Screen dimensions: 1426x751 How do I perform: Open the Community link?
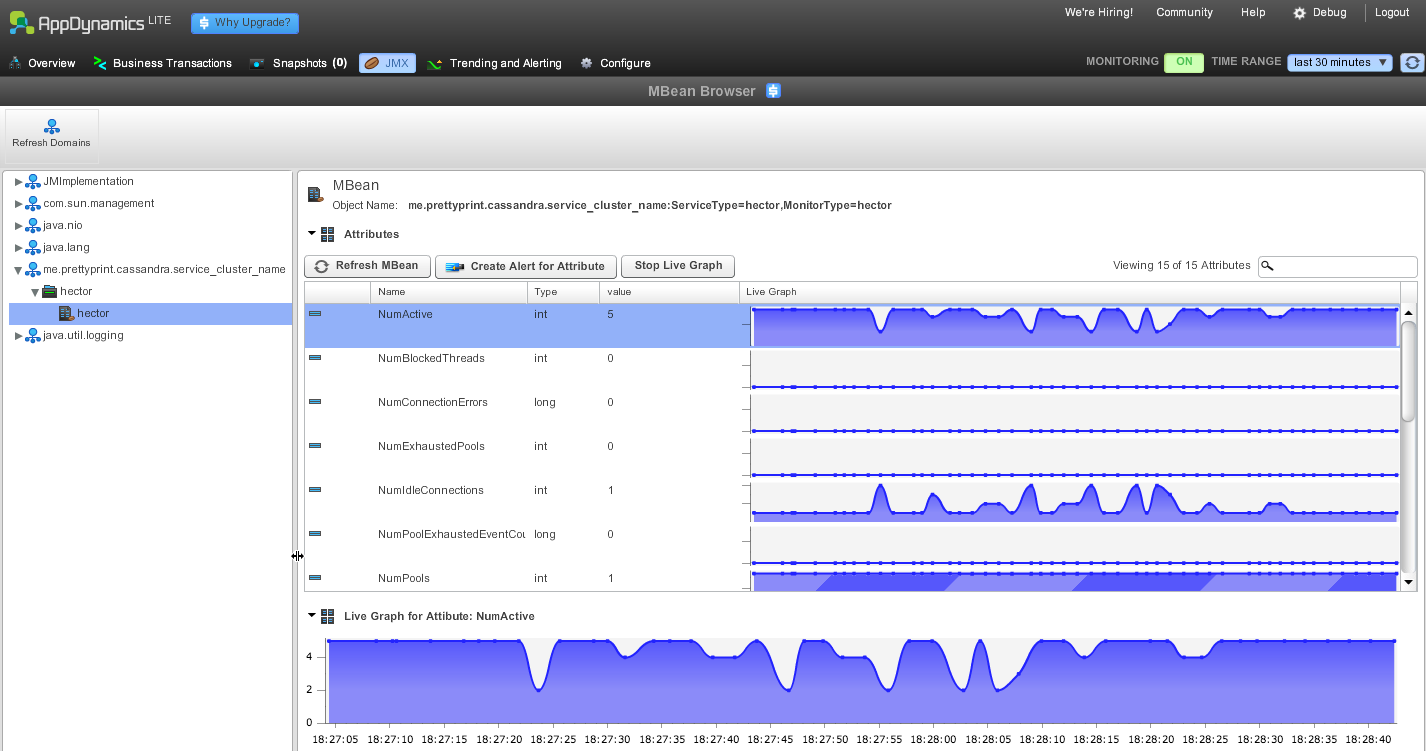[1184, 13]
